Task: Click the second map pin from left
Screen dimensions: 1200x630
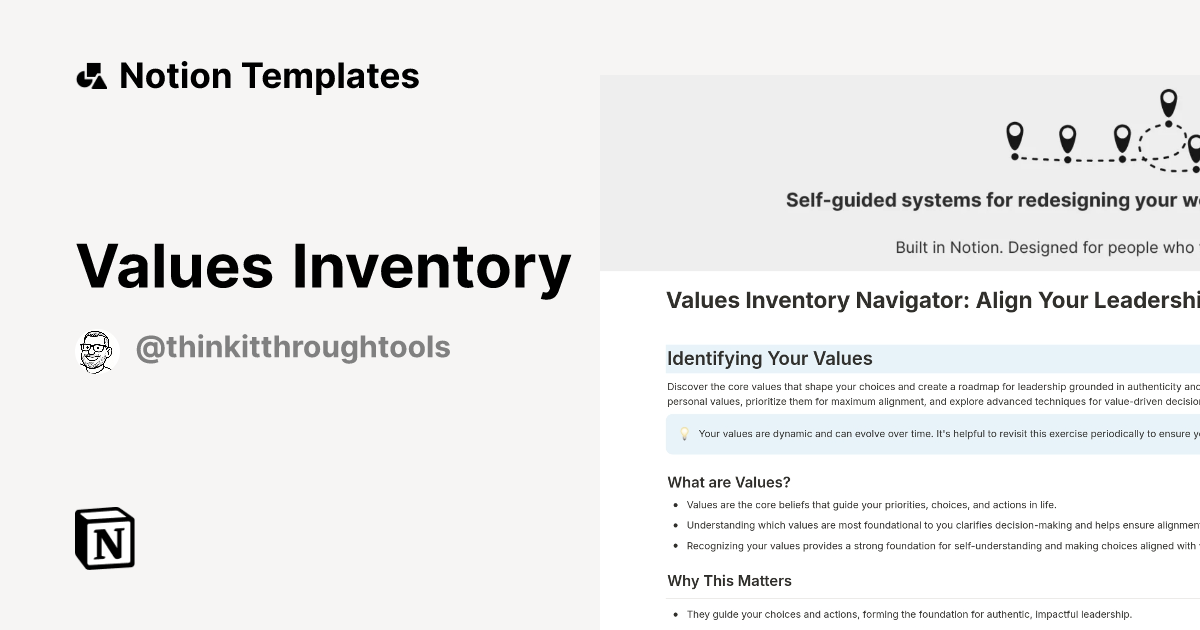Action: 1067,140
